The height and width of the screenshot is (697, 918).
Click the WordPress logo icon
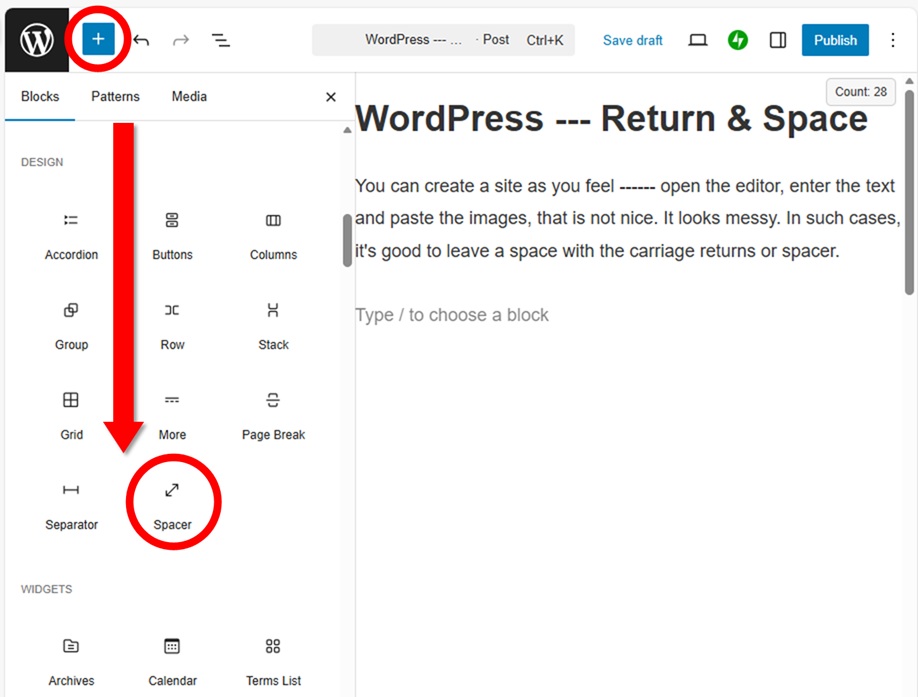tap(37, 40)
